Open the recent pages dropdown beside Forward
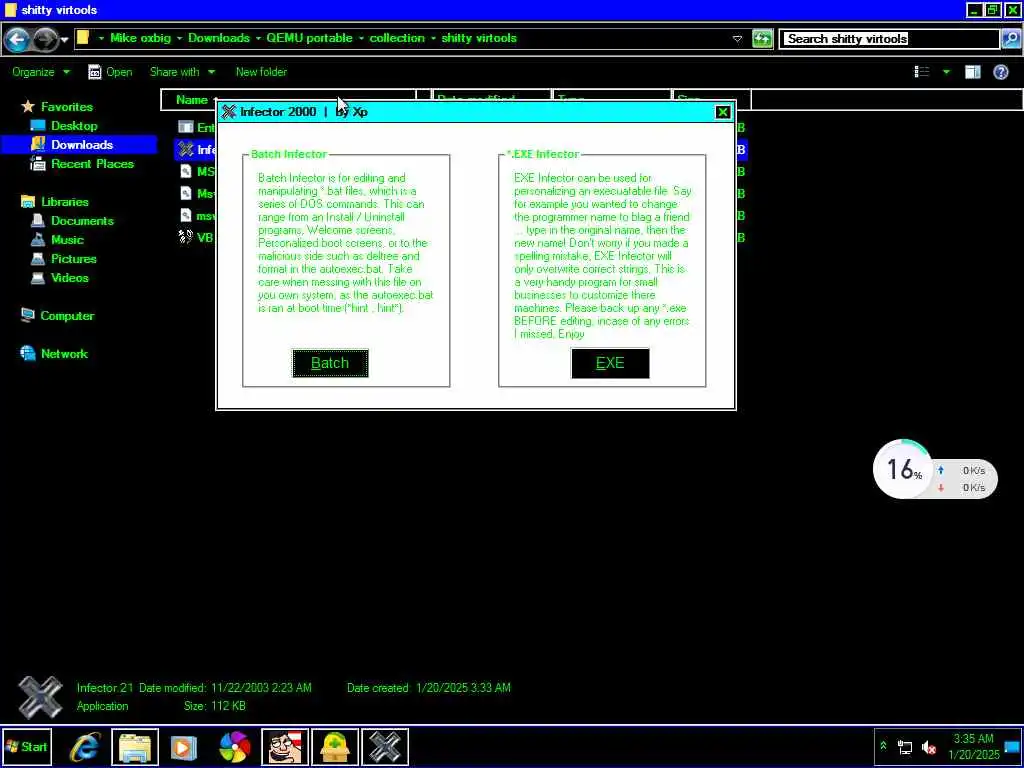The image size is (1024, 768). point(64,40)
